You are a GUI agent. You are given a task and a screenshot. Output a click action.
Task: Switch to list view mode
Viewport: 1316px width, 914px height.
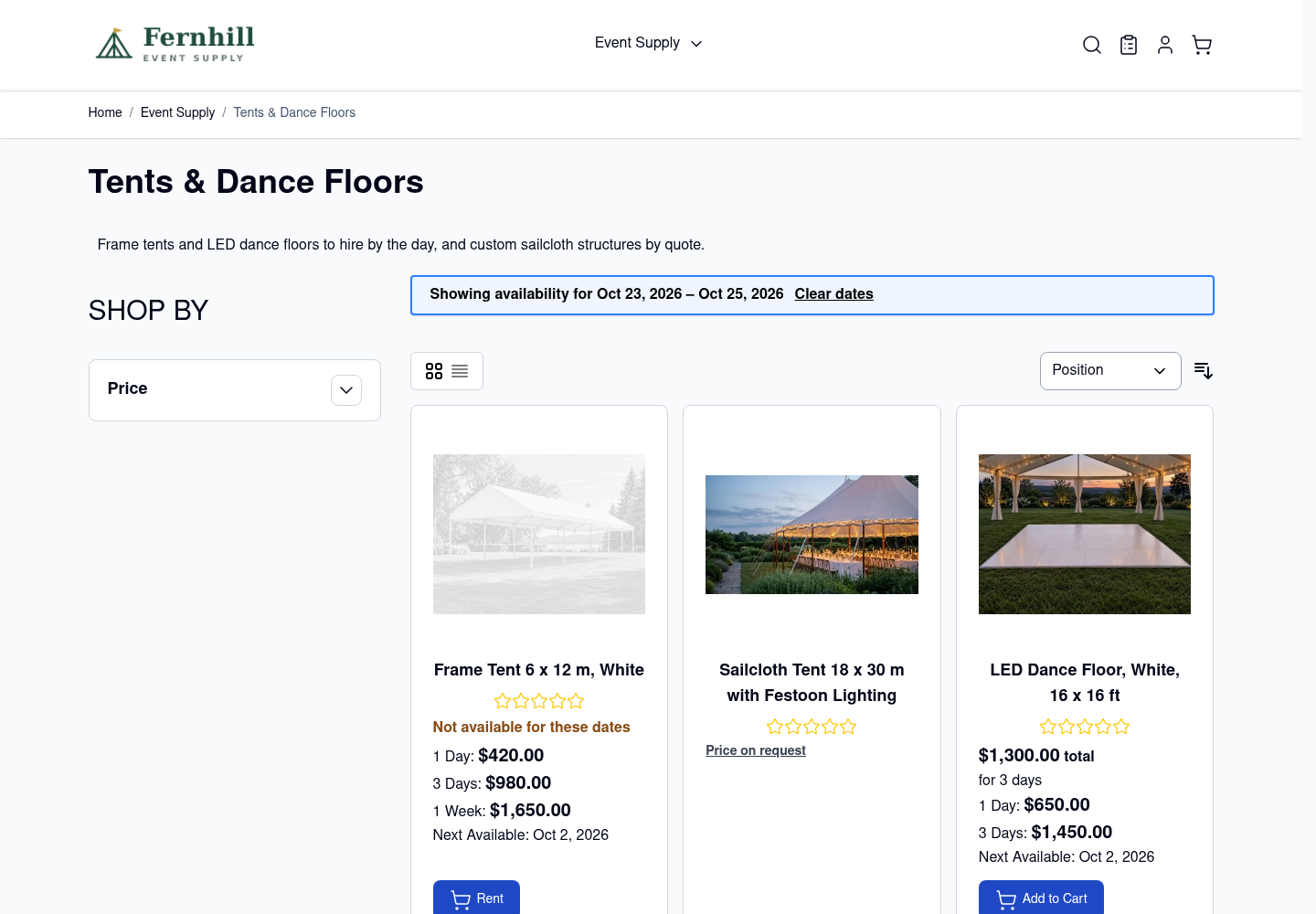pyautogui.click(x=460, y=371)
